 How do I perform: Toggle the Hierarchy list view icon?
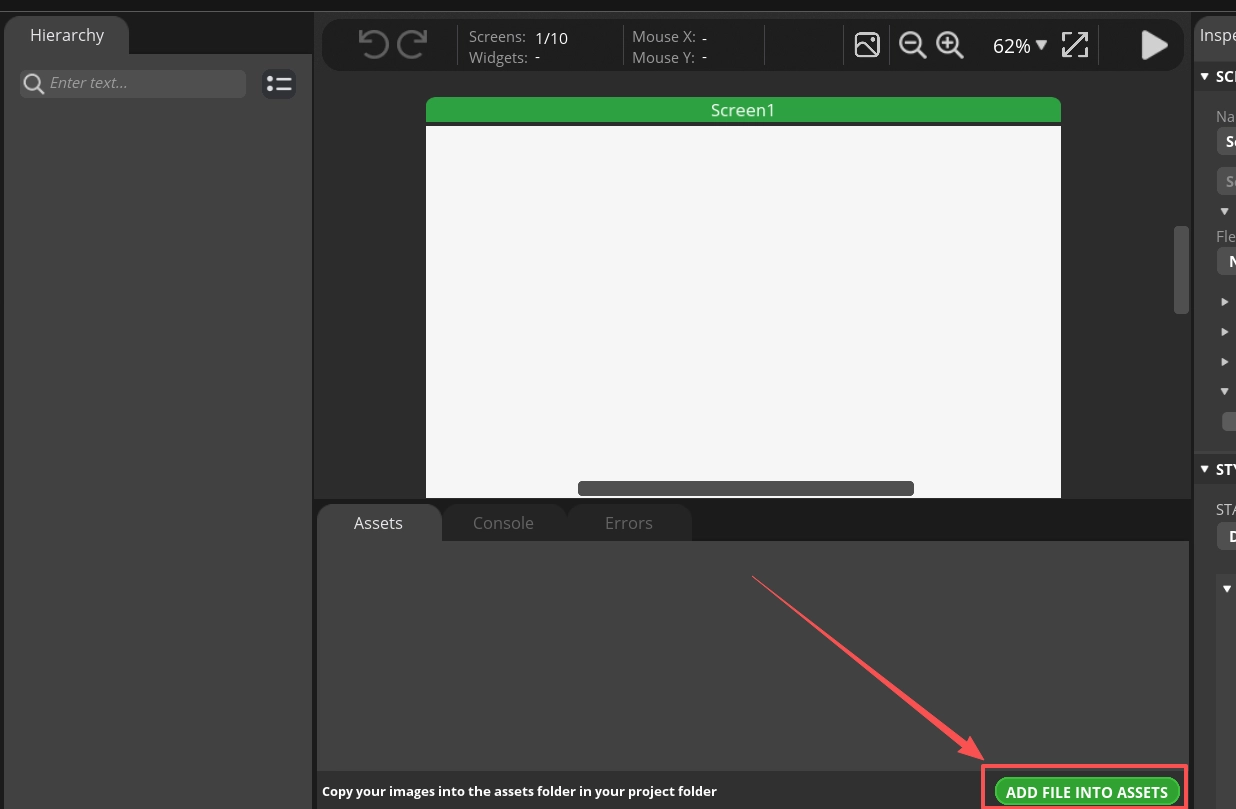tap(279, 84)
